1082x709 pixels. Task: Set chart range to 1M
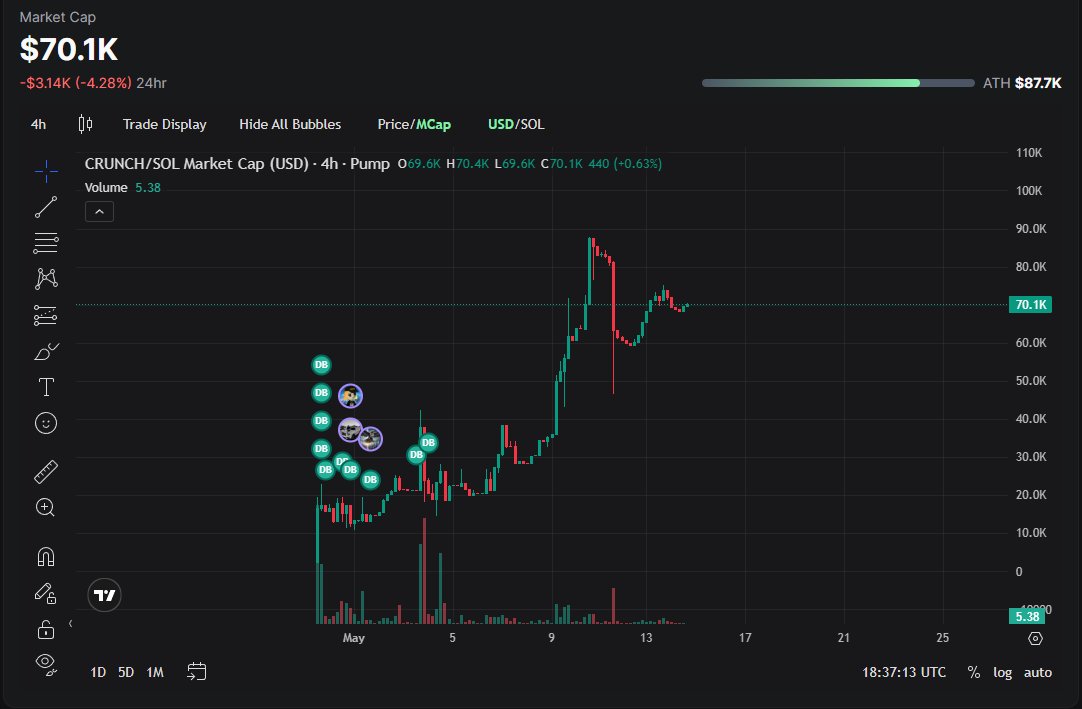pyautogui.click(x=155, y=672)
